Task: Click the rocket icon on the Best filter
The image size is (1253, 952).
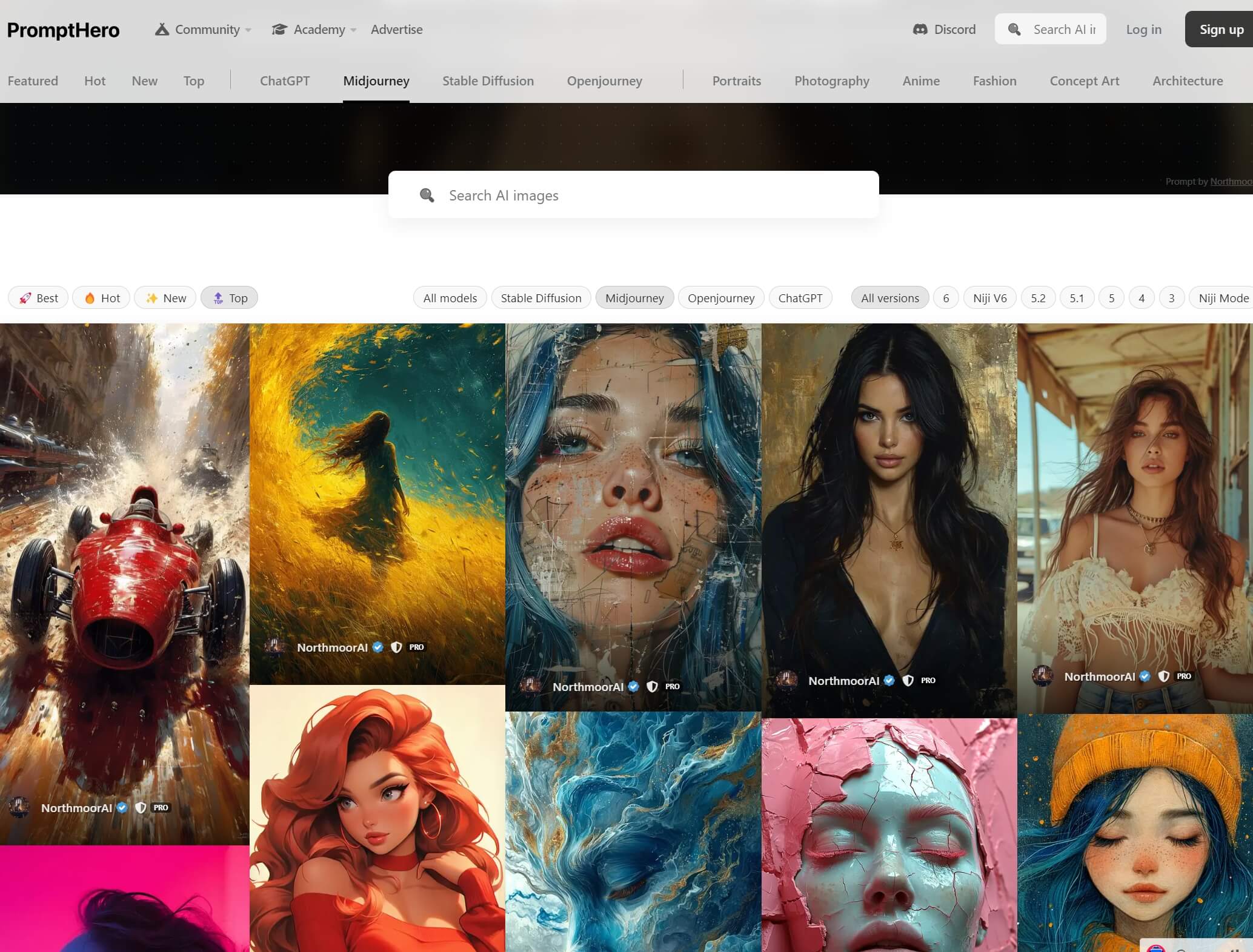Action: (25, 298)
